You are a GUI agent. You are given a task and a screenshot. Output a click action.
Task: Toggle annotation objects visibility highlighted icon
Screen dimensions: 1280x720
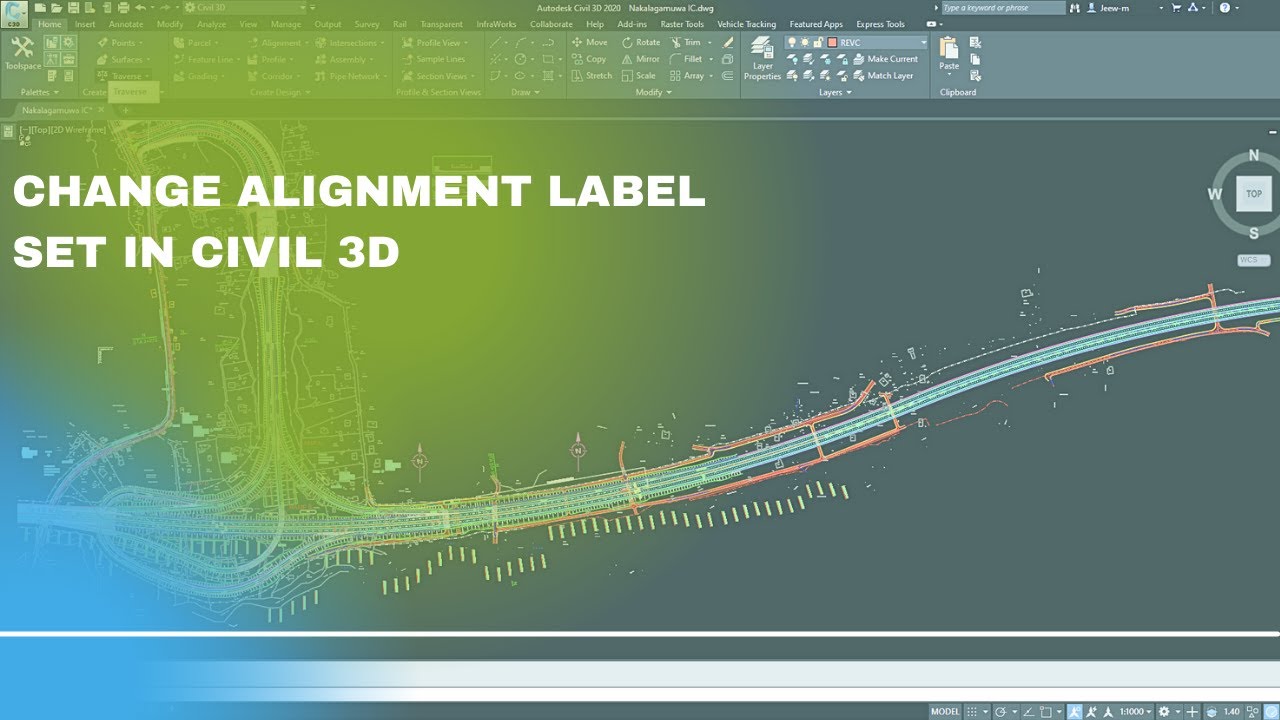[1074, 711]
